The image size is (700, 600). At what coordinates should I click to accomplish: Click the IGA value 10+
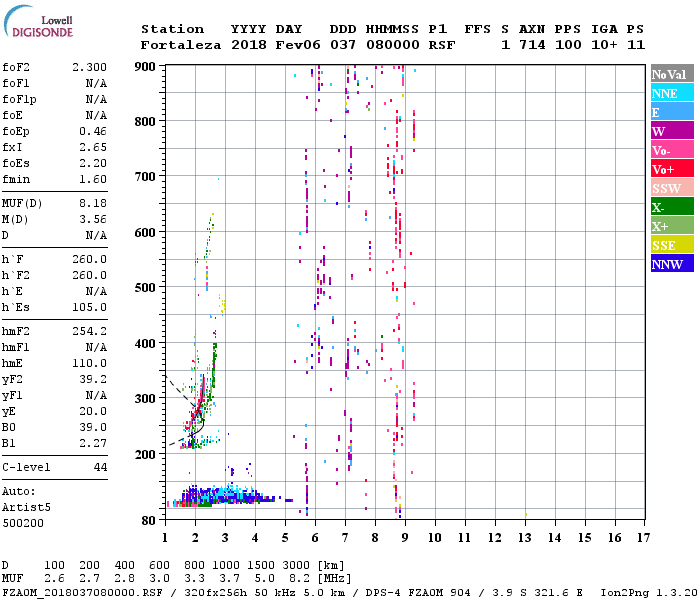[604, 45]
